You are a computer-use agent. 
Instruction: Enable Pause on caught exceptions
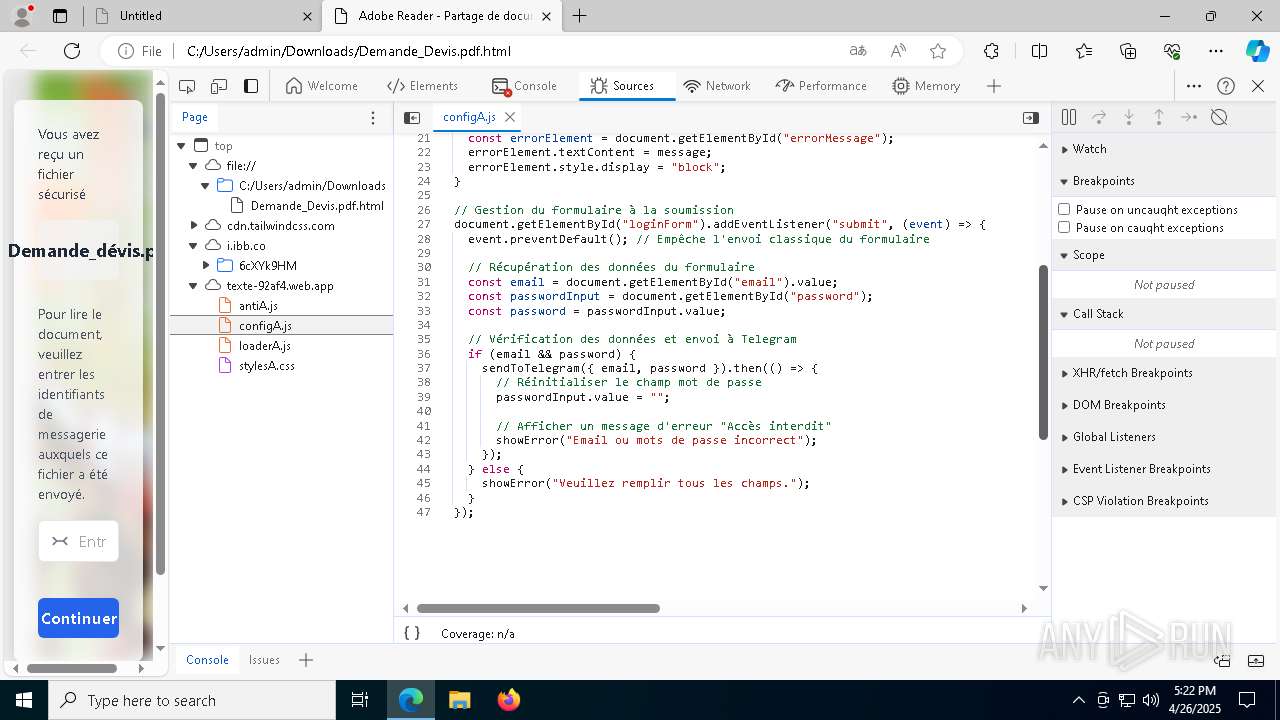(1064, 227)
